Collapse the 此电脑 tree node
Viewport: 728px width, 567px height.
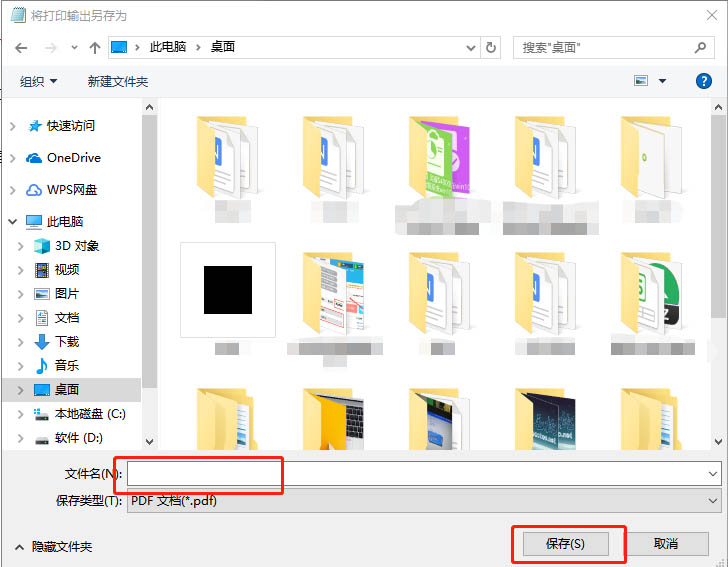click(12, 222)
